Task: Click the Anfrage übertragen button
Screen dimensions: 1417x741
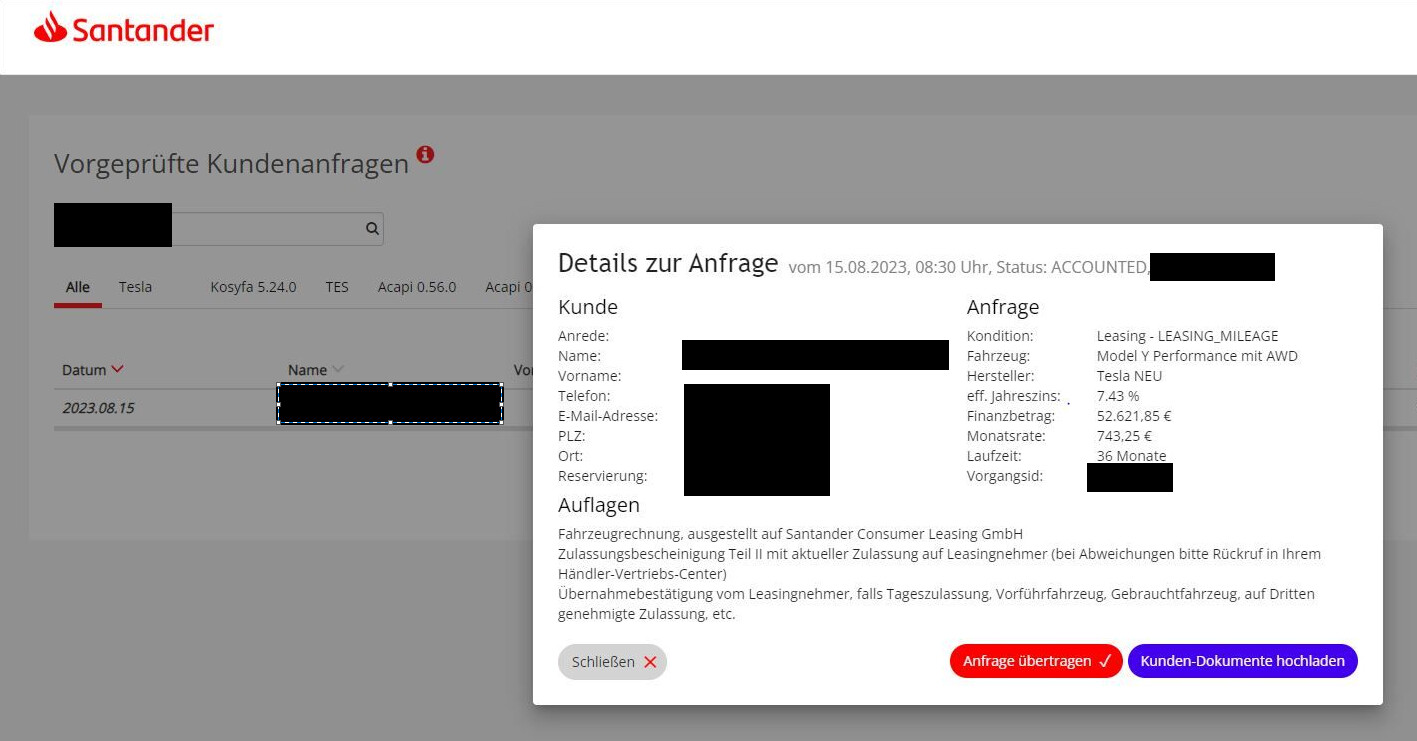Action: [x=1036, y=661]
